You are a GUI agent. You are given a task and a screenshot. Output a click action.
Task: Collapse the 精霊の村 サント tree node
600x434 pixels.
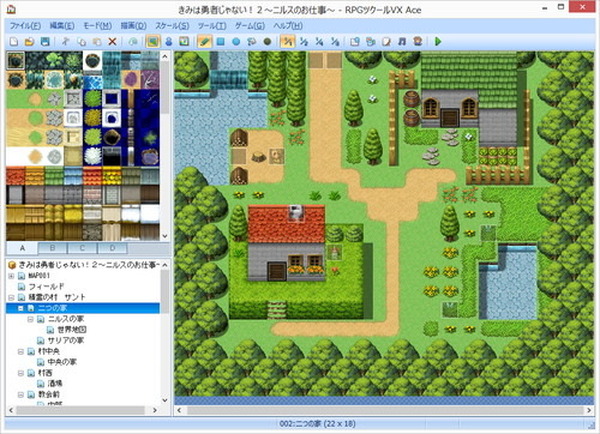coord(11,297)
